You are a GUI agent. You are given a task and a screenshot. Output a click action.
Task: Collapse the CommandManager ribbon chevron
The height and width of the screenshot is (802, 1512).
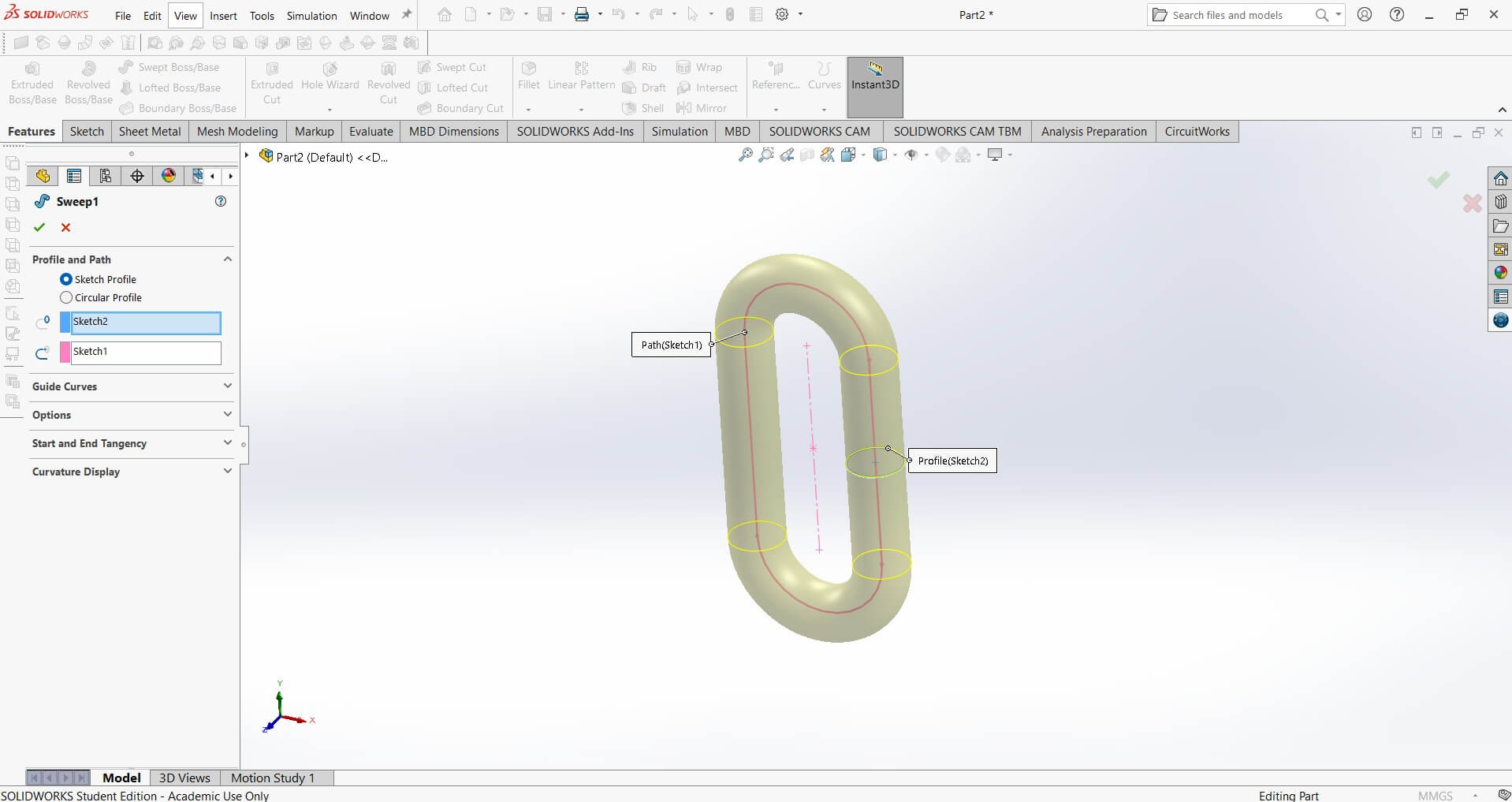(x=1502, y=110)
